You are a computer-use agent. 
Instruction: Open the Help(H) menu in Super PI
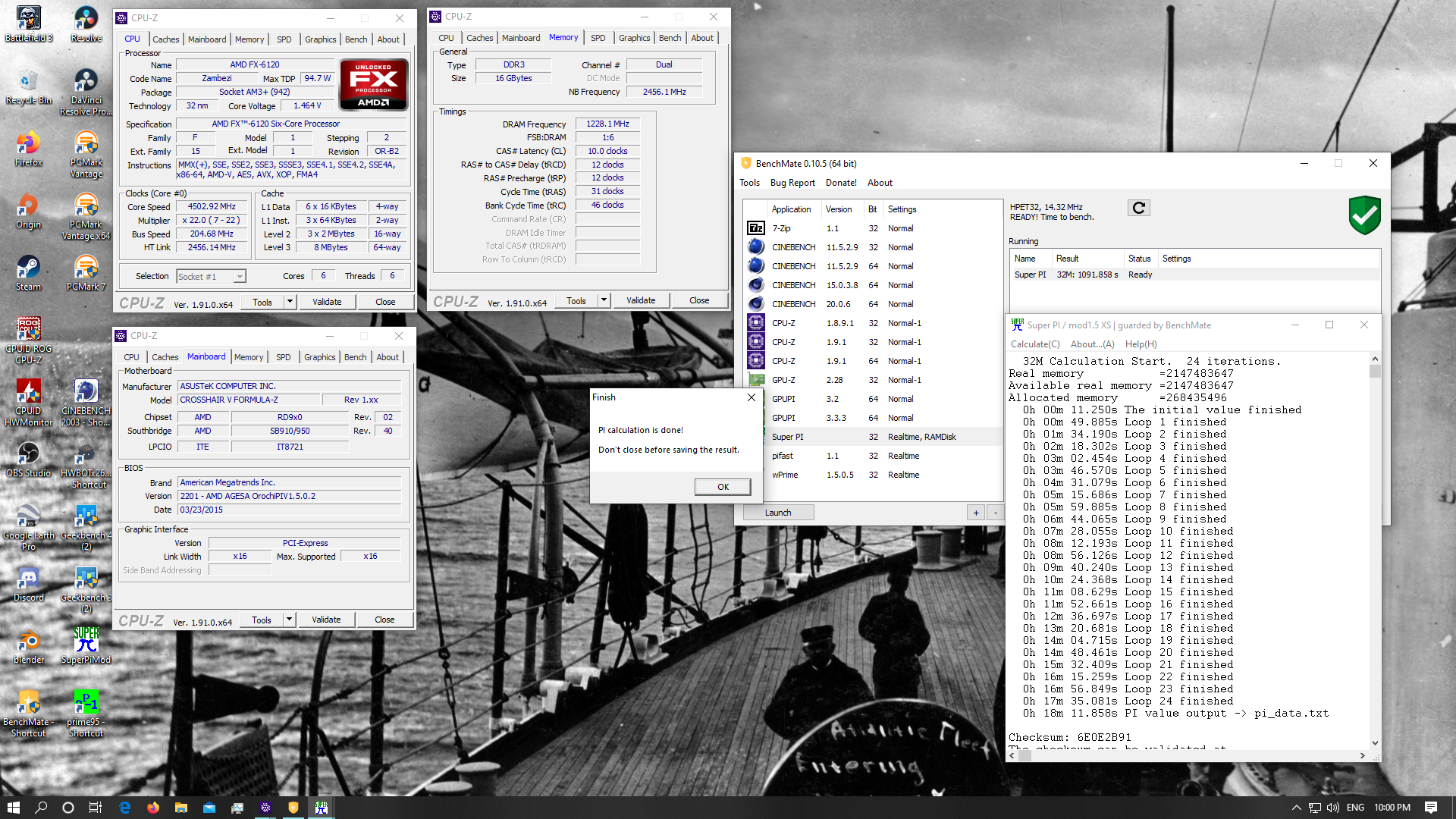click(x=1141, y=344)
